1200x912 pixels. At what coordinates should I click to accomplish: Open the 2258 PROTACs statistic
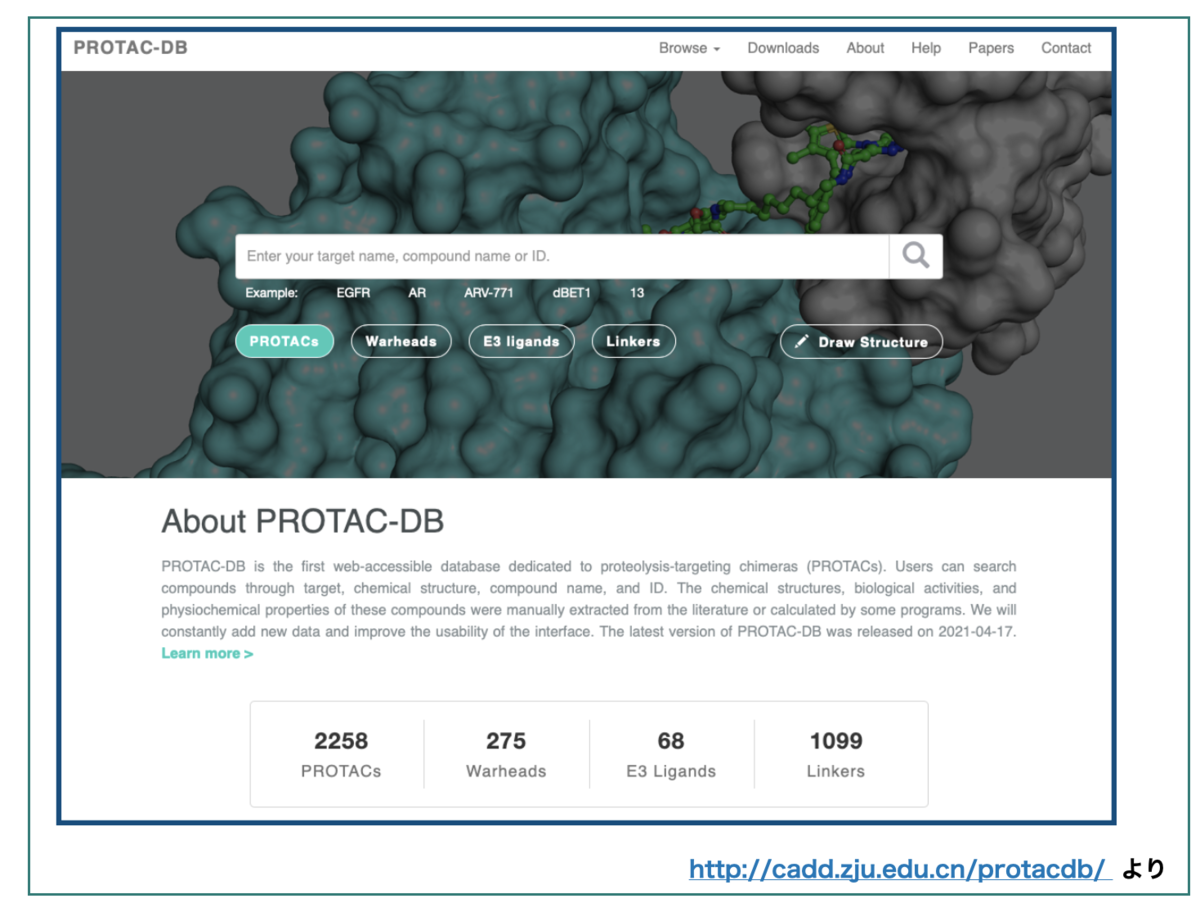pyautogui.click(x=341, y=754)
